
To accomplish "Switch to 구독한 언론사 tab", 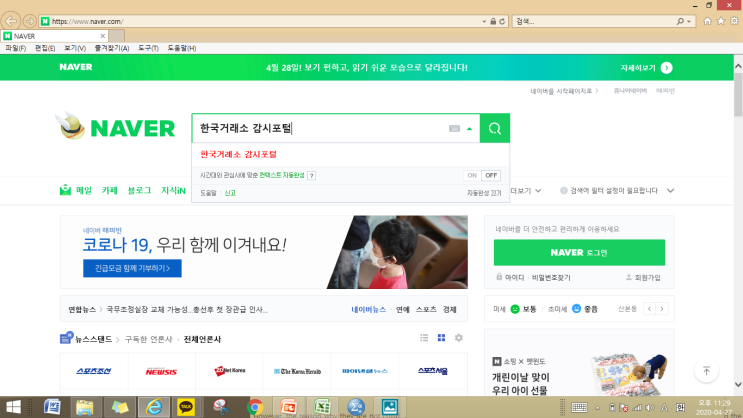I will pos(148,339).
